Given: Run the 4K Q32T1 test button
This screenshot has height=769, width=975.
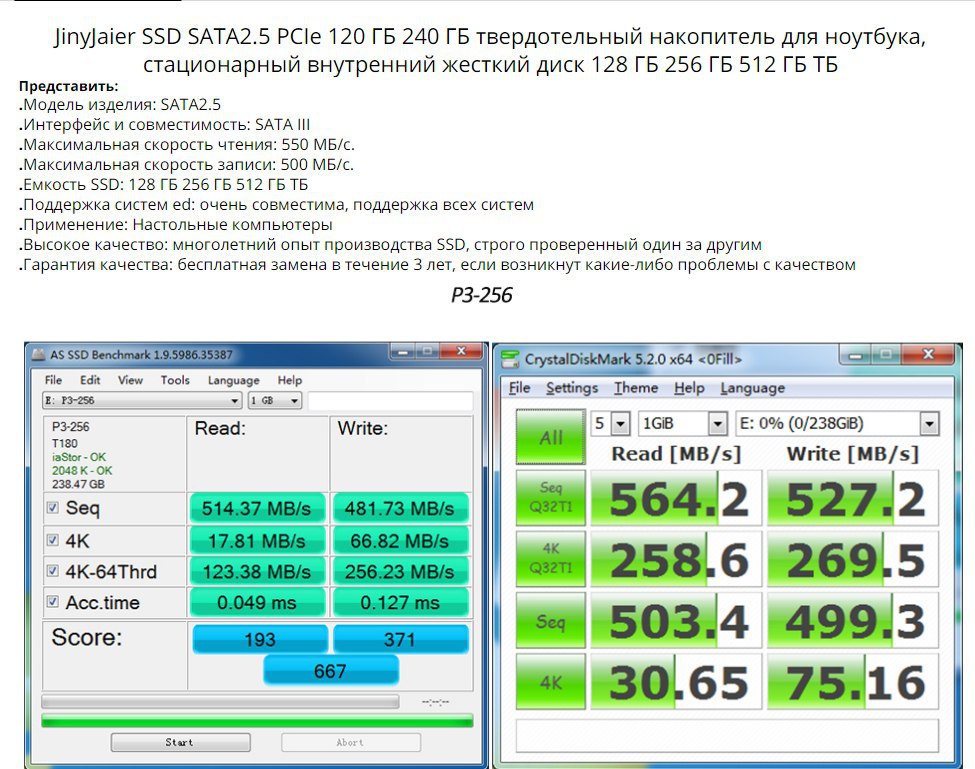Looking at the screenshot, I should click(550, 558).
